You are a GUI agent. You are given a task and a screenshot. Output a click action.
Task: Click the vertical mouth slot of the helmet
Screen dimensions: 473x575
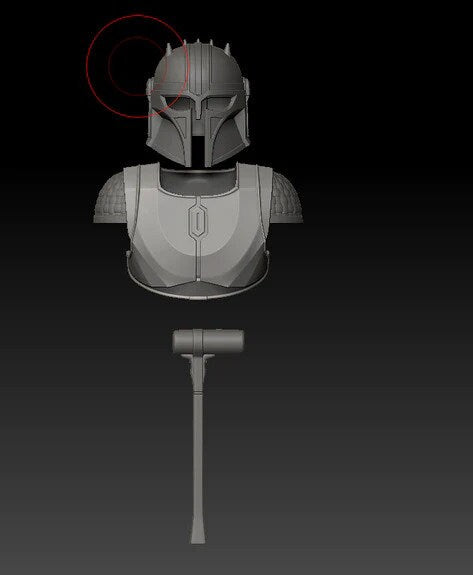tap(198, 150)
